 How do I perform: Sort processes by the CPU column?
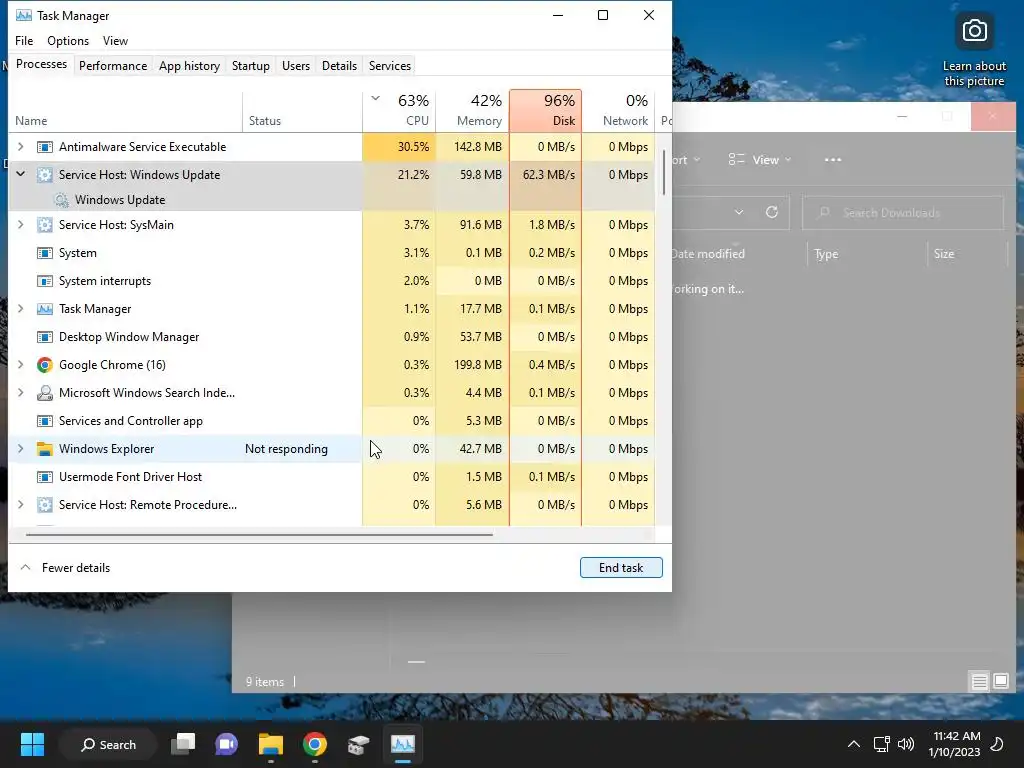(399, 110)
